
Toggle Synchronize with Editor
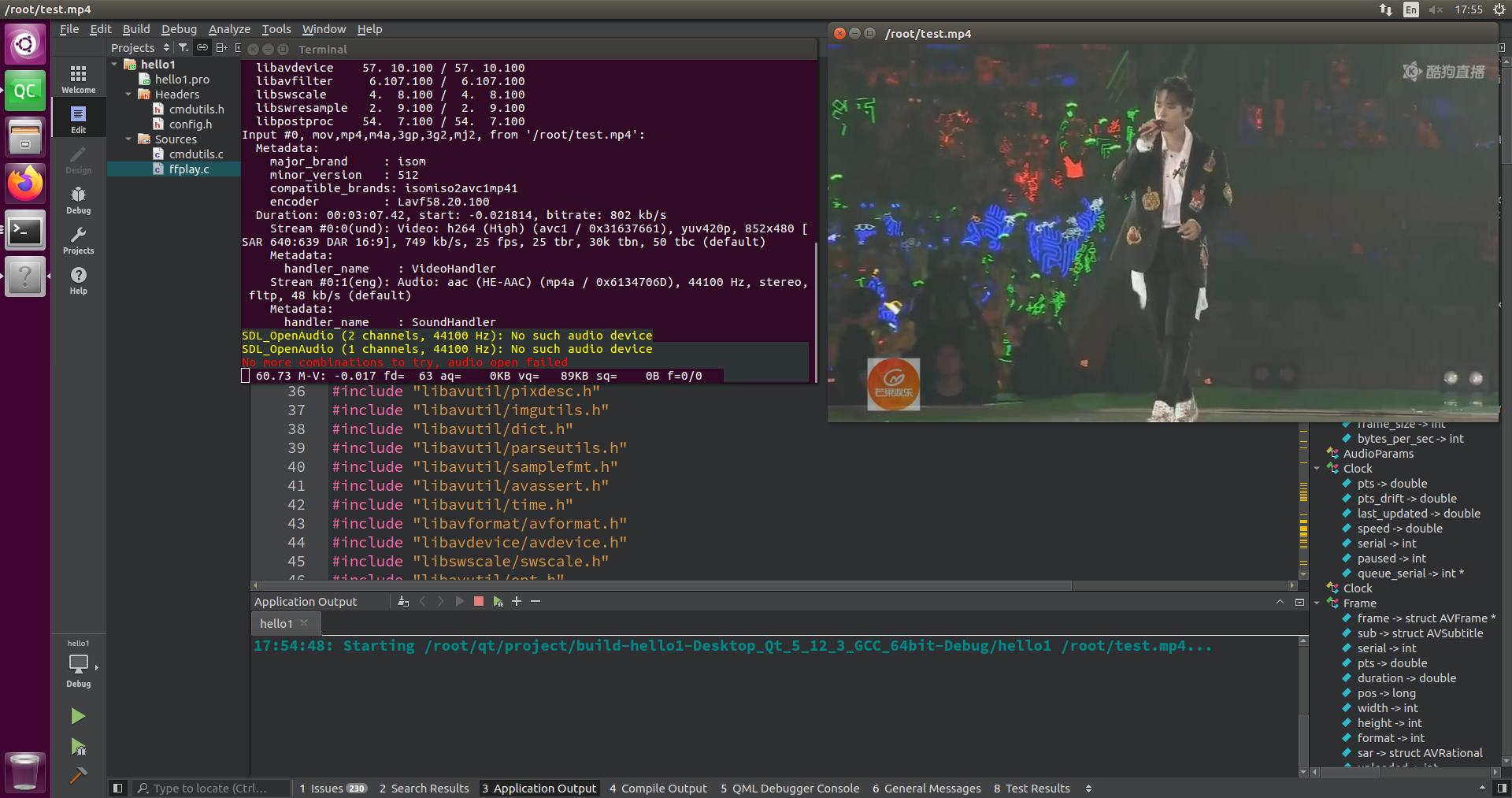[x=202, y=47]
